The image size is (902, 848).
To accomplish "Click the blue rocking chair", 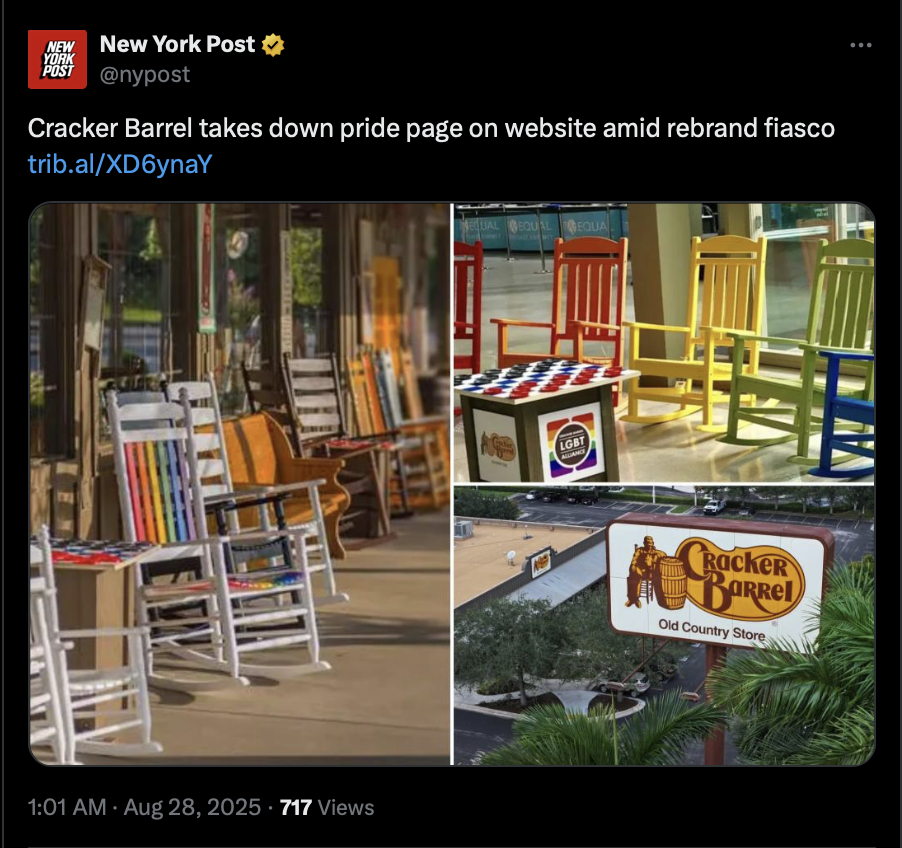I will point(844,411).
